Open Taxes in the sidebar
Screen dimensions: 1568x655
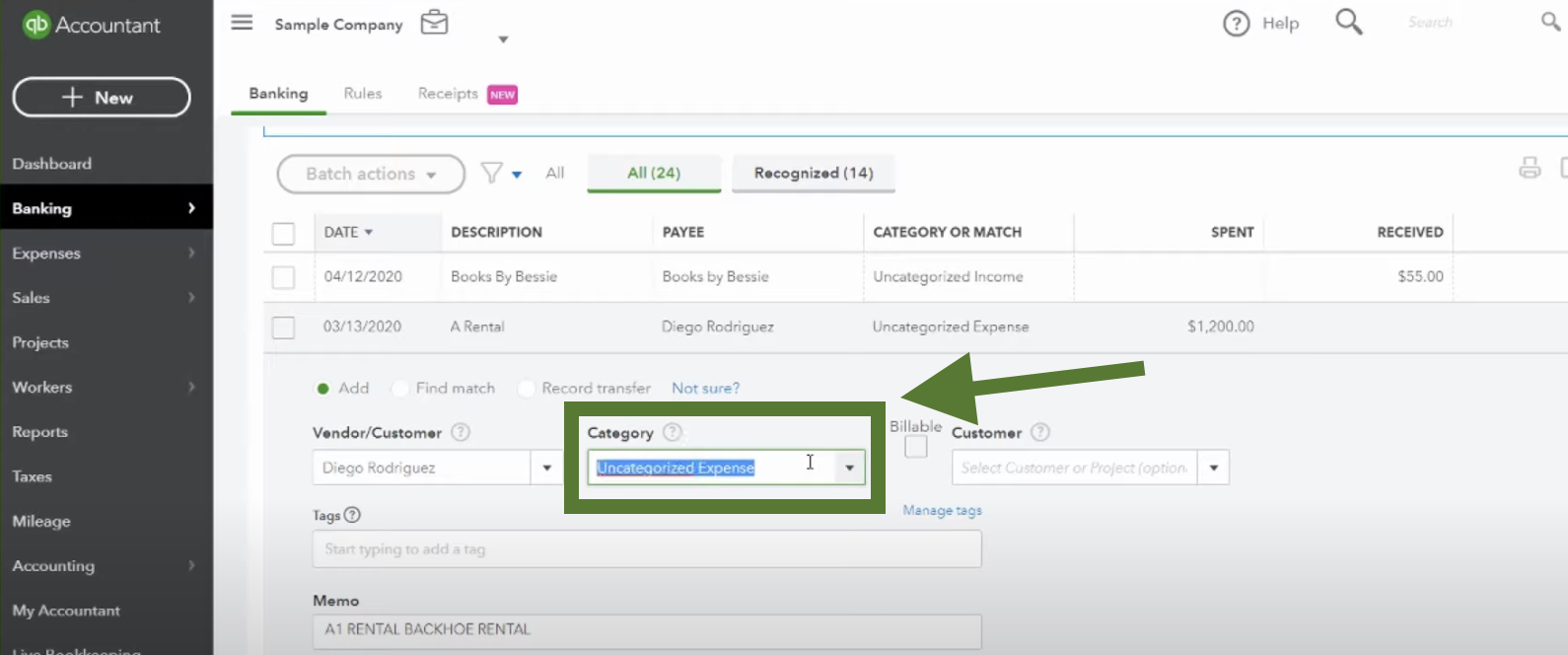pyautogui.click(x=32, y=476)
